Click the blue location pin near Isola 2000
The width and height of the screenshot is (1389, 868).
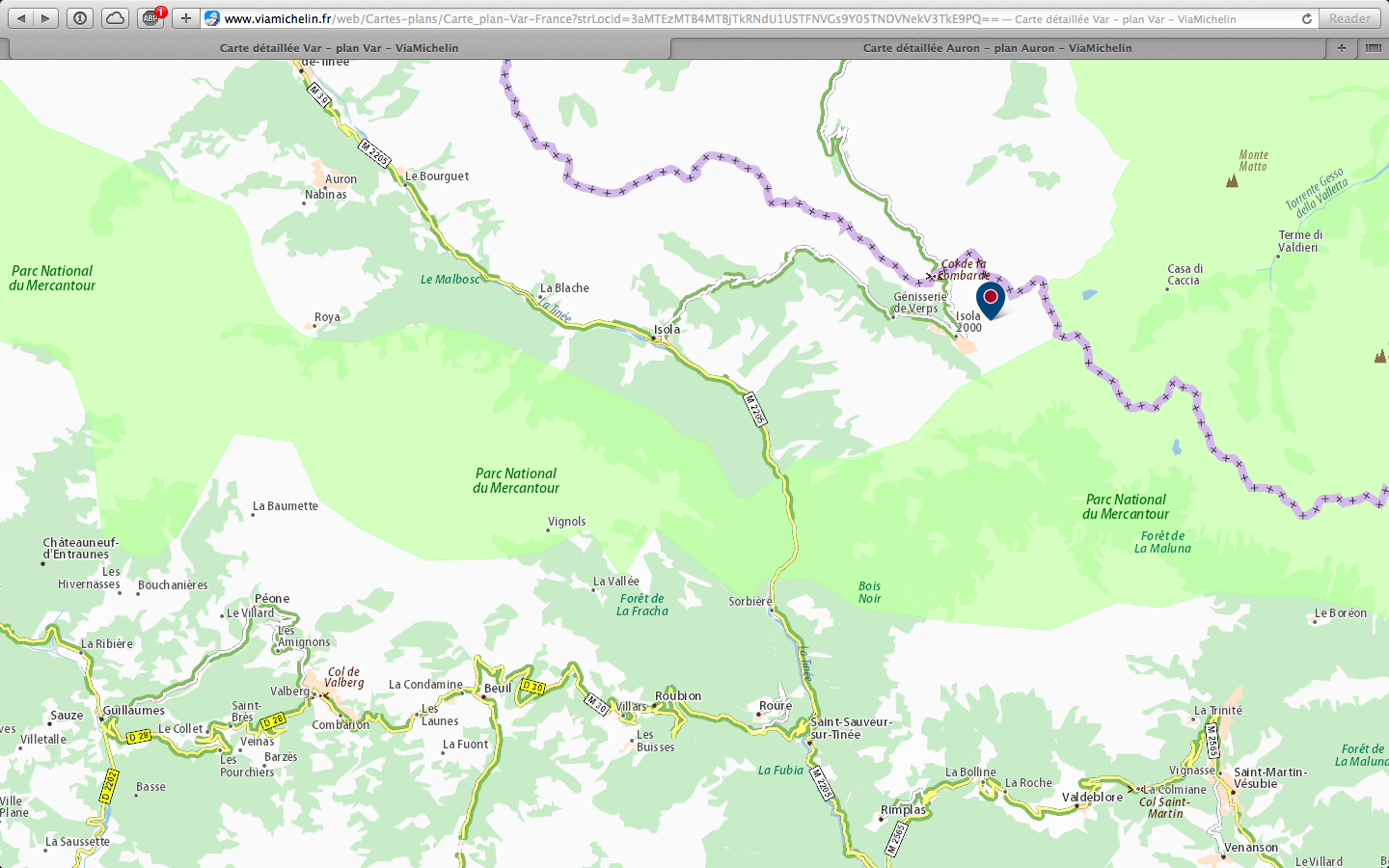pyautogui.click(x=990, y=300)
